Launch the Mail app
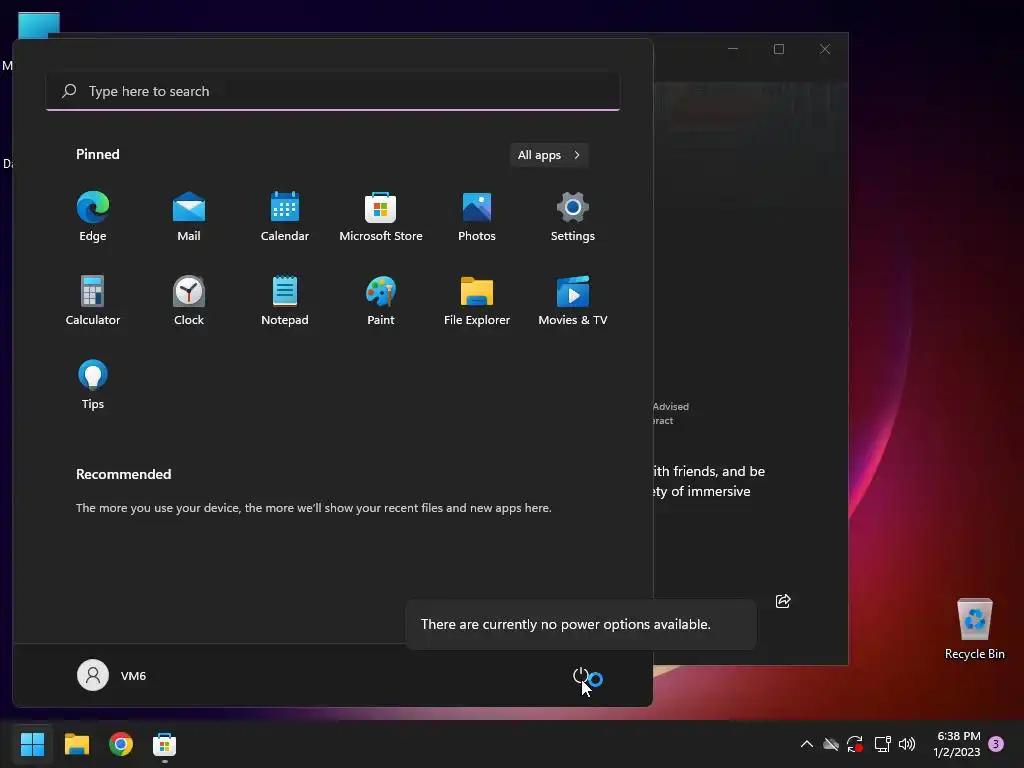This screenshot has width=1024, height=768. [189, 216]
